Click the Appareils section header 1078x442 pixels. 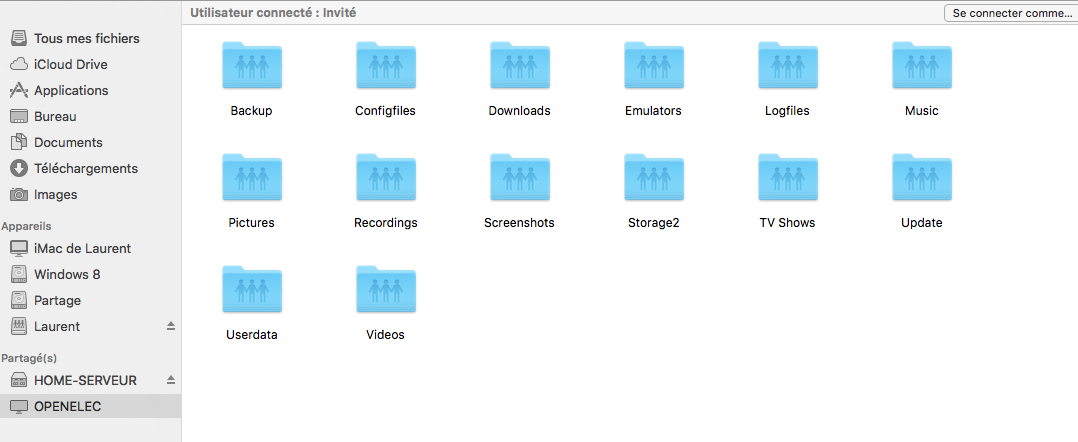pyautogui.click(x=27, y=226)
